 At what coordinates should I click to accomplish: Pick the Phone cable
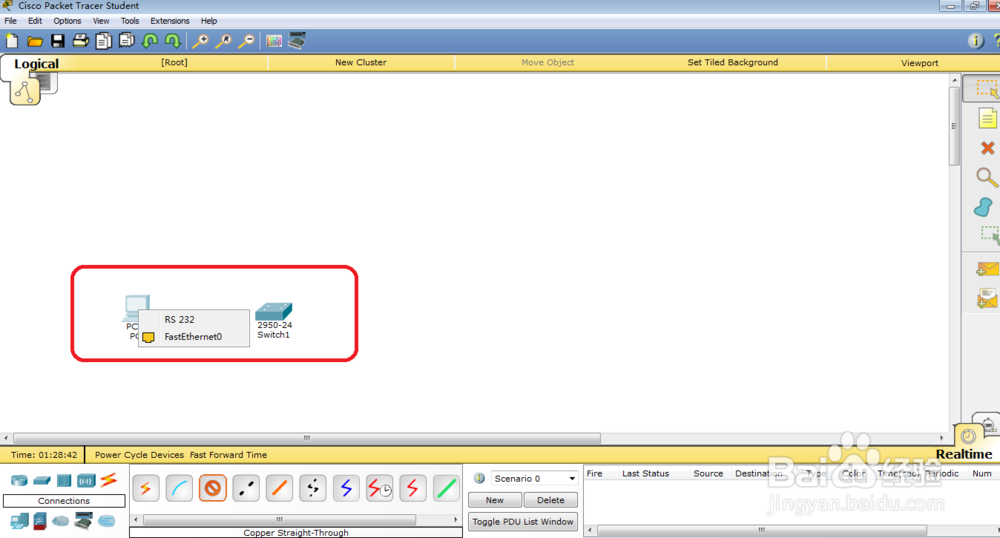[312, 489]
